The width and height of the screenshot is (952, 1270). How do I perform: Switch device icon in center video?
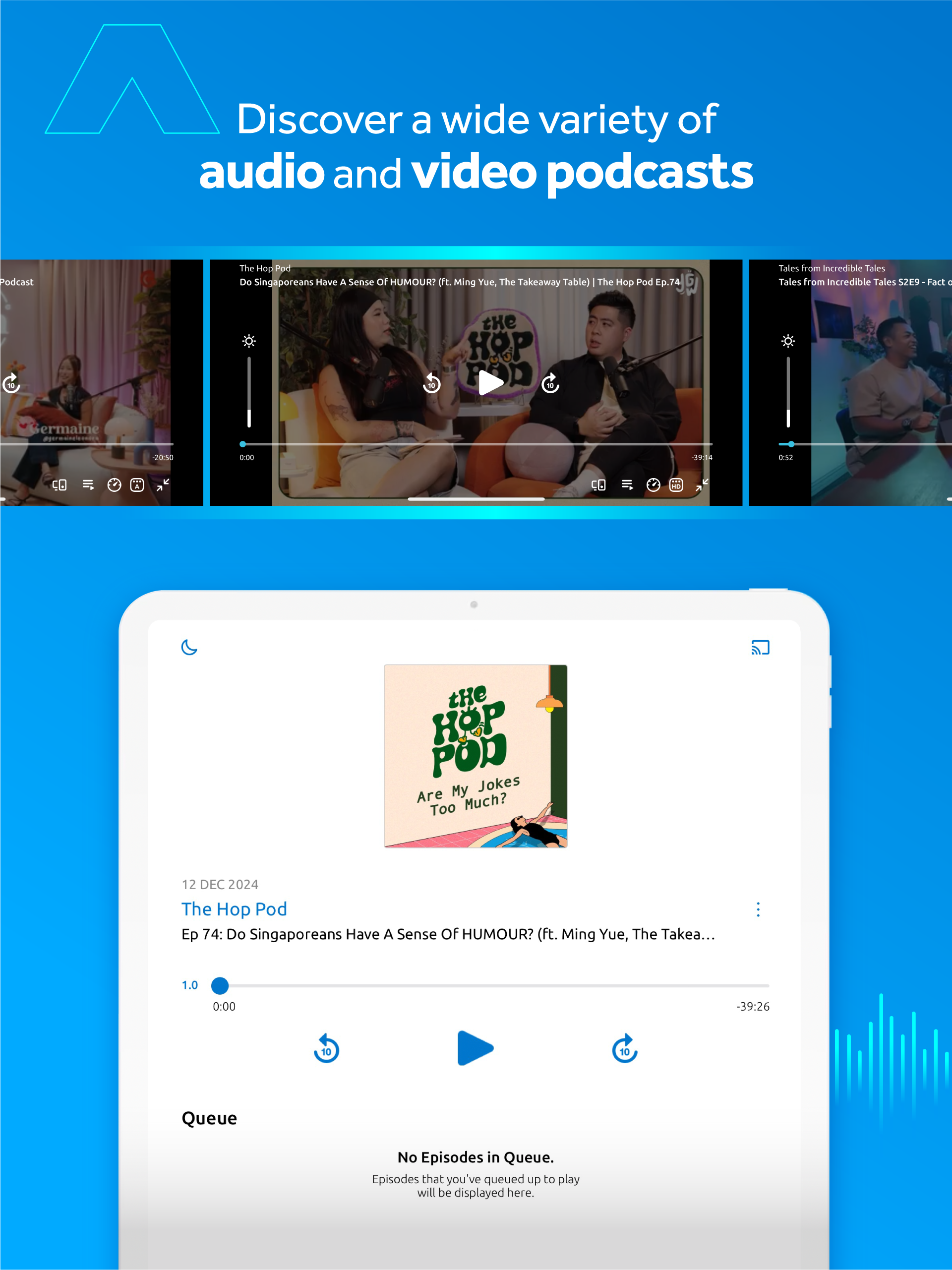(x=598, y=485)
